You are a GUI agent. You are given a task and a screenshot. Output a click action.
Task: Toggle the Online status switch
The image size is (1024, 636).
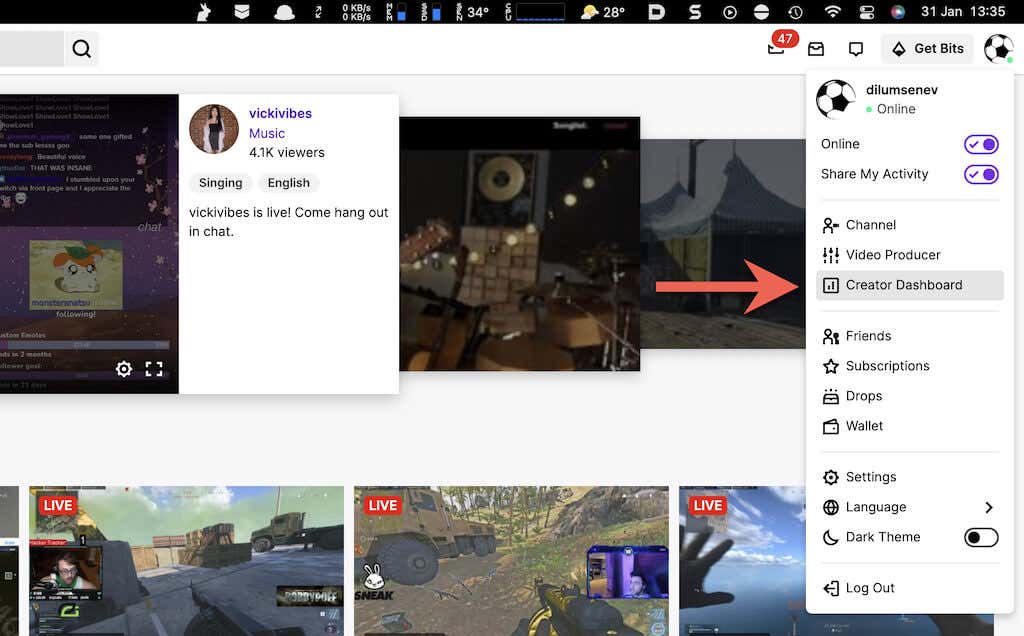pyautogui.click(x=981, y=144)
